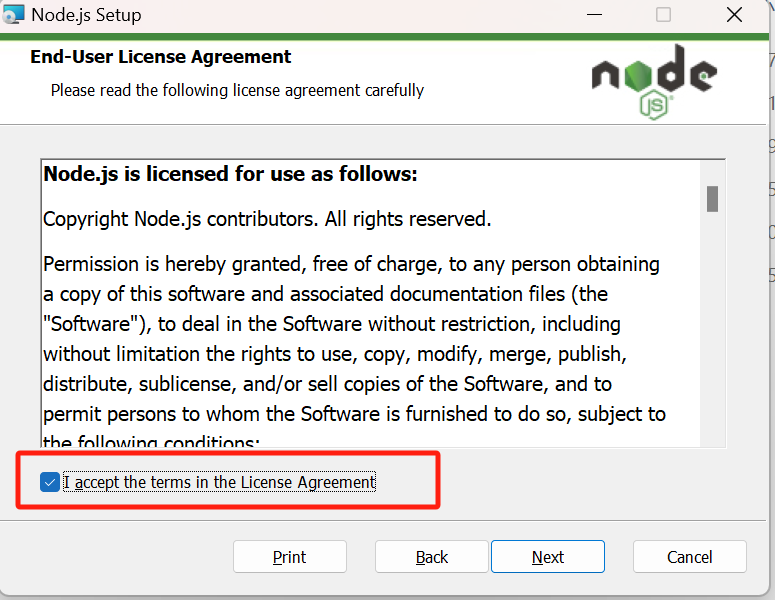Screen dimensions: 775x600
Task: Click the scrollbar track below the thumb
Action: 712,330
